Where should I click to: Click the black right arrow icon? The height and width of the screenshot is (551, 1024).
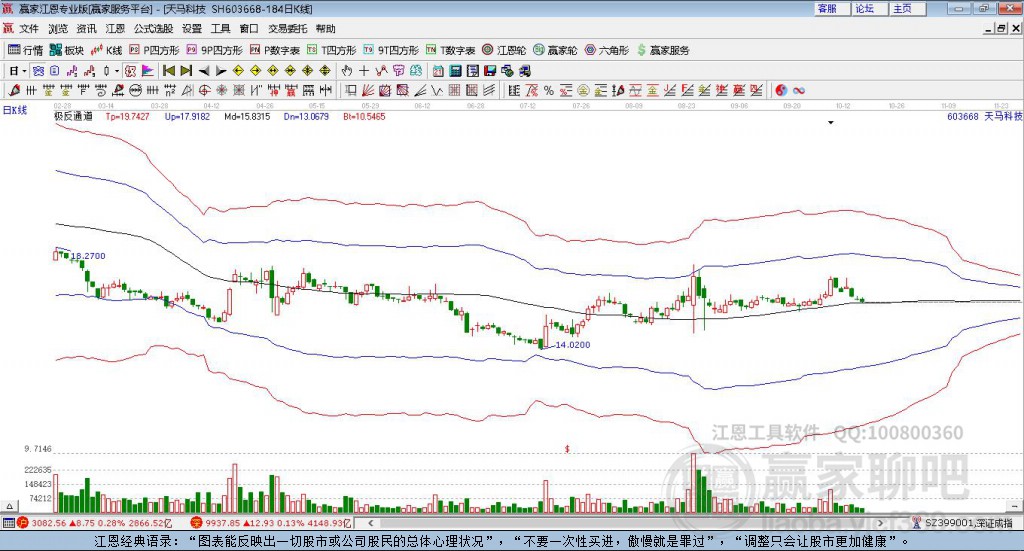221,71
